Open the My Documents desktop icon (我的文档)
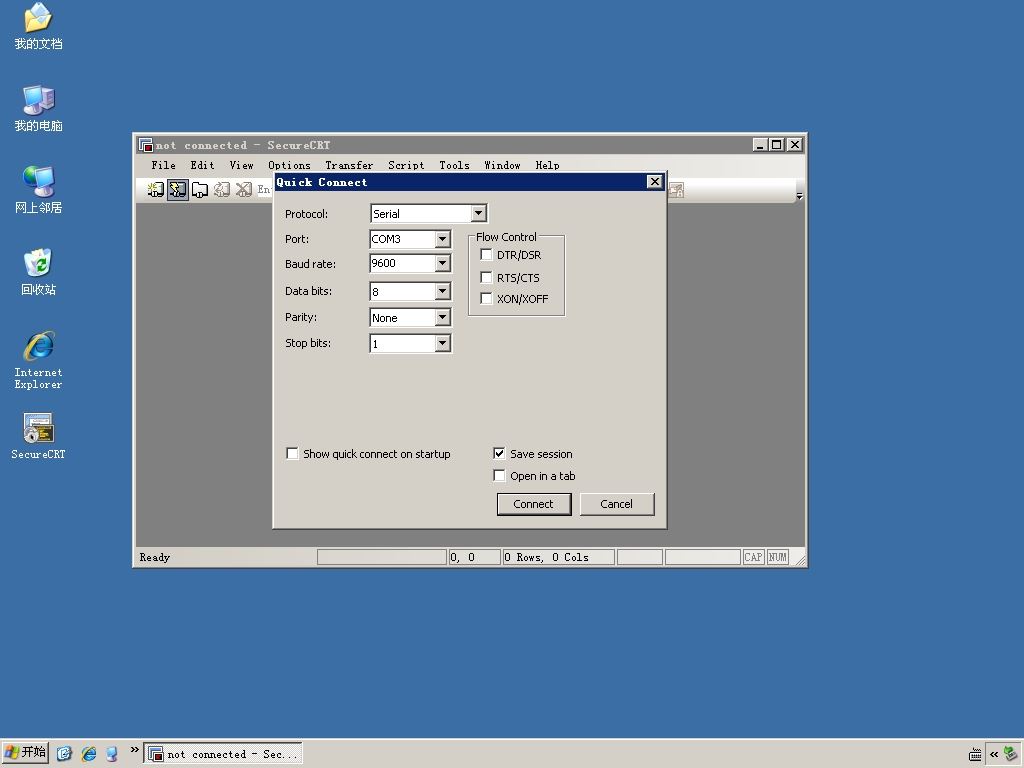Image resolution: width=1024 pixels, height=768 pixels. coord(38,27)
